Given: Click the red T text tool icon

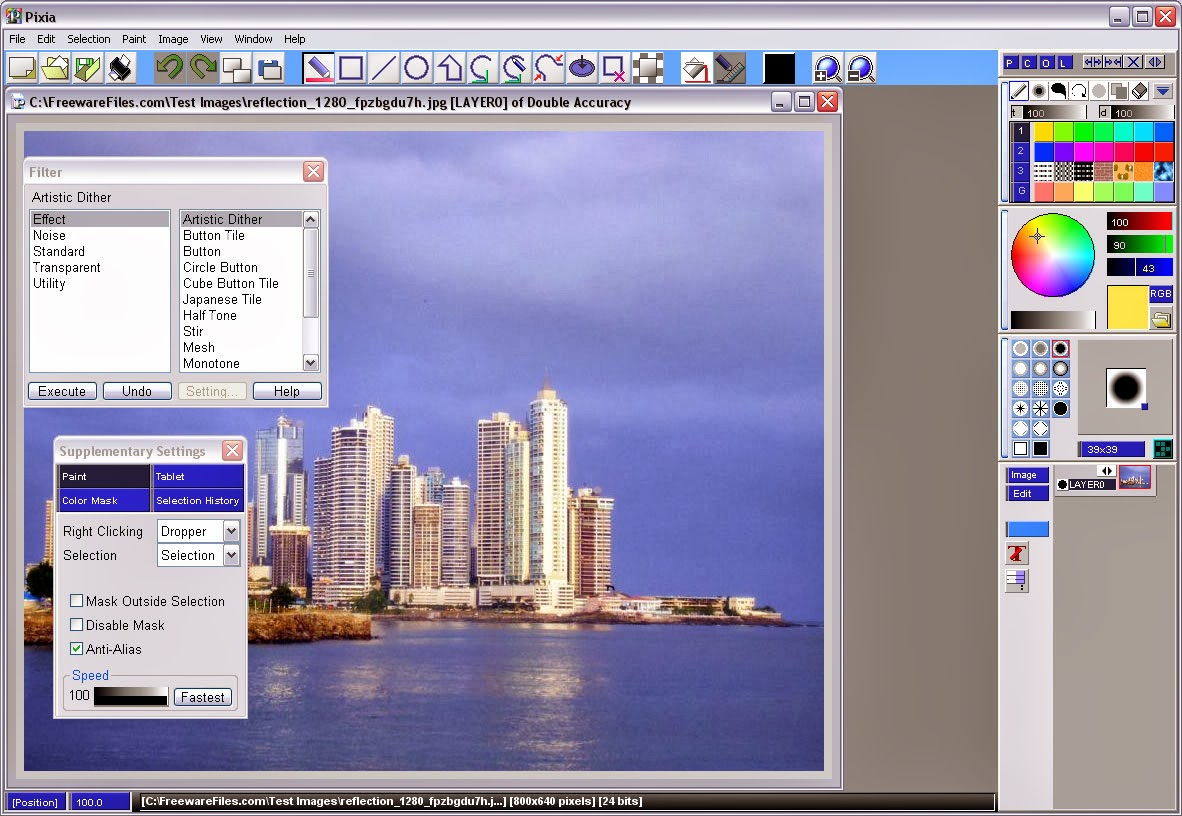Looking at the screenshot, I should pyautogui.click(x=1016, y=554).
